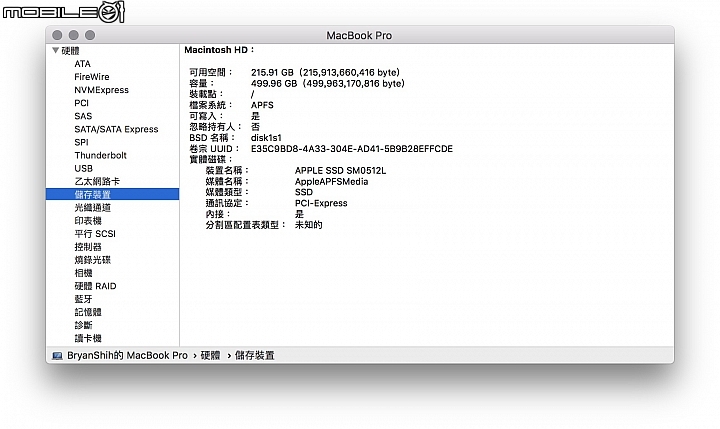Viewport: 720px width, 429px height.
Task: Select SPI in the sidebar
Action: pos(81,142)
